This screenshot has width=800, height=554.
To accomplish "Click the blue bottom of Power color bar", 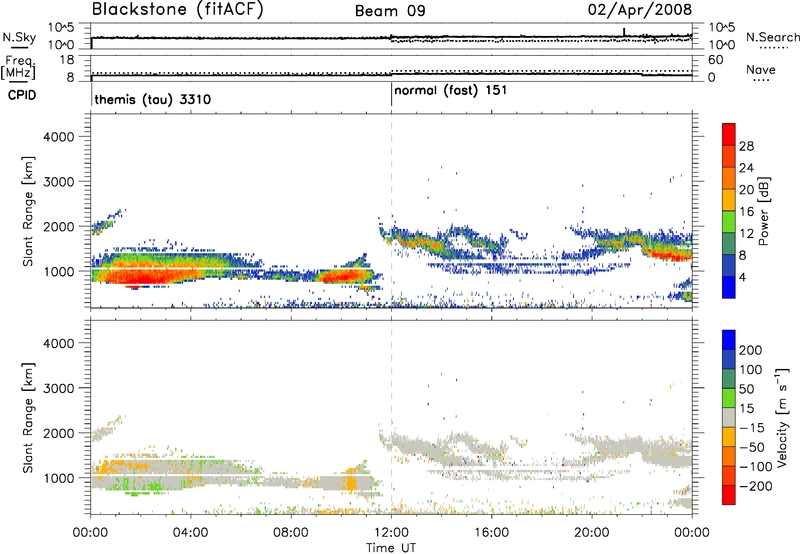I will click(x=729, y=287).
